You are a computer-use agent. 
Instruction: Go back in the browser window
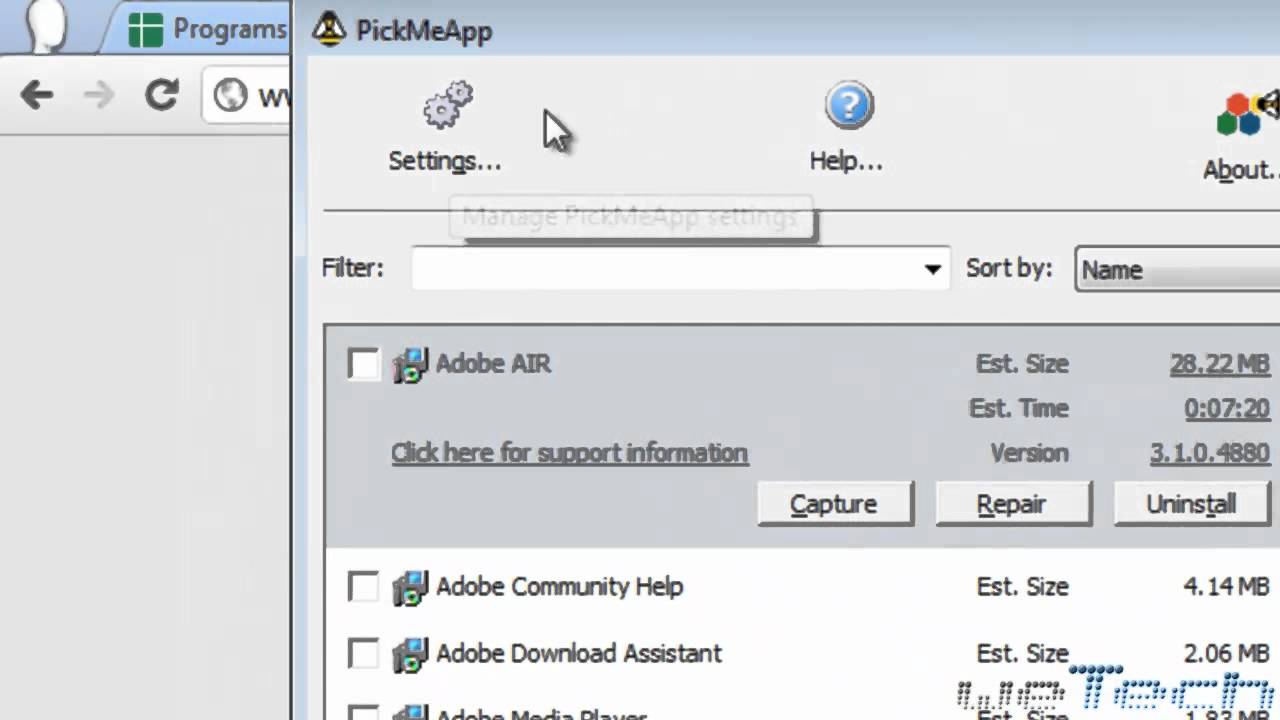pyautogui.click(x=37, y=95)
